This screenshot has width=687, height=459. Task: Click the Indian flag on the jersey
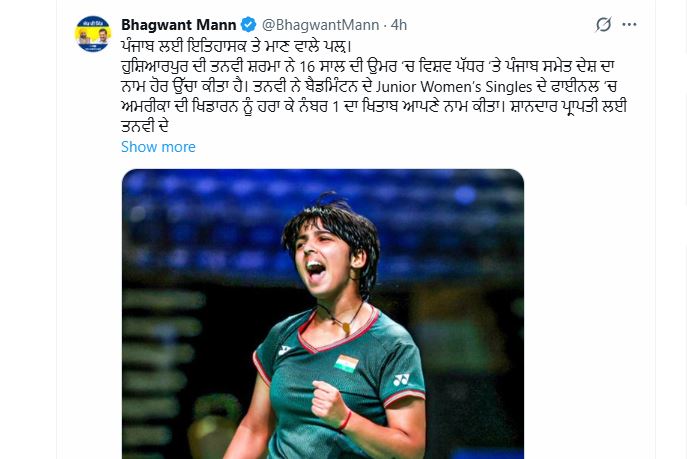point(346,364)
